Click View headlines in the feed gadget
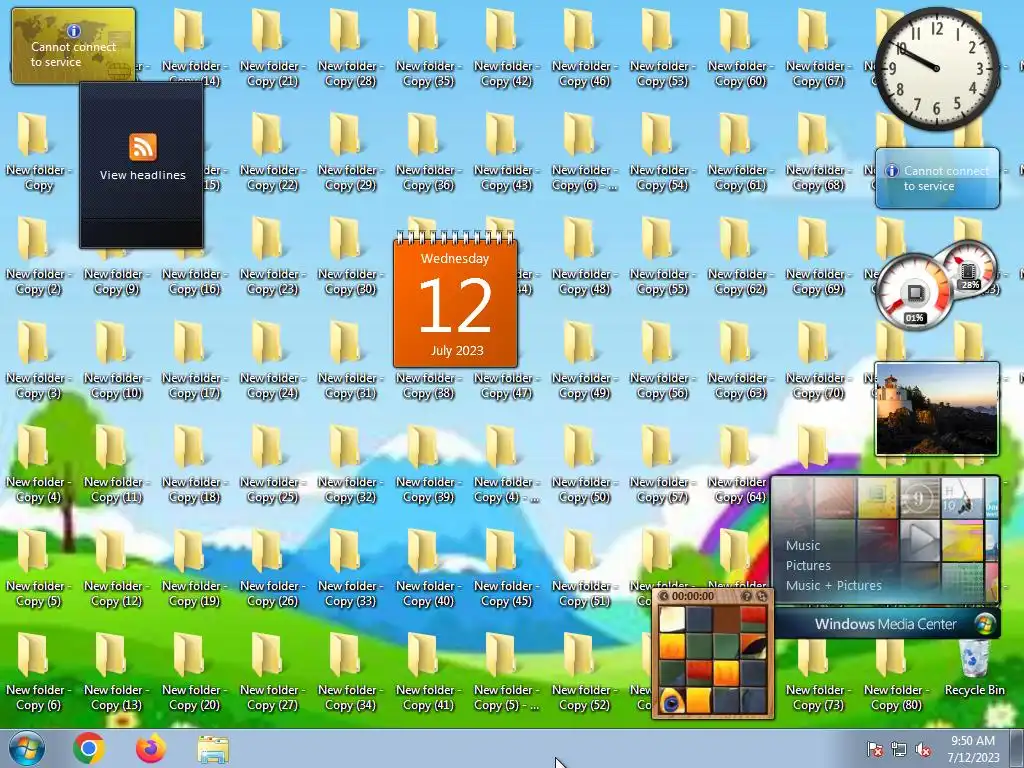This screenshot has width=1024, height=768. click(x=142, y=175)
